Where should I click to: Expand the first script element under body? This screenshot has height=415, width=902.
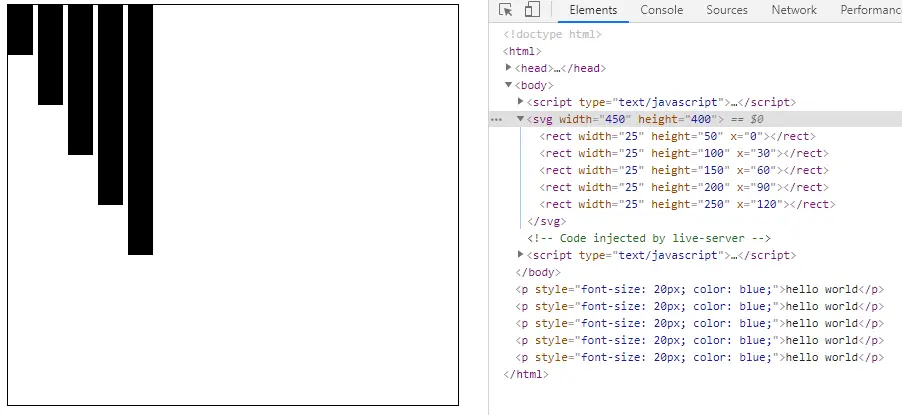pos(521,102)
